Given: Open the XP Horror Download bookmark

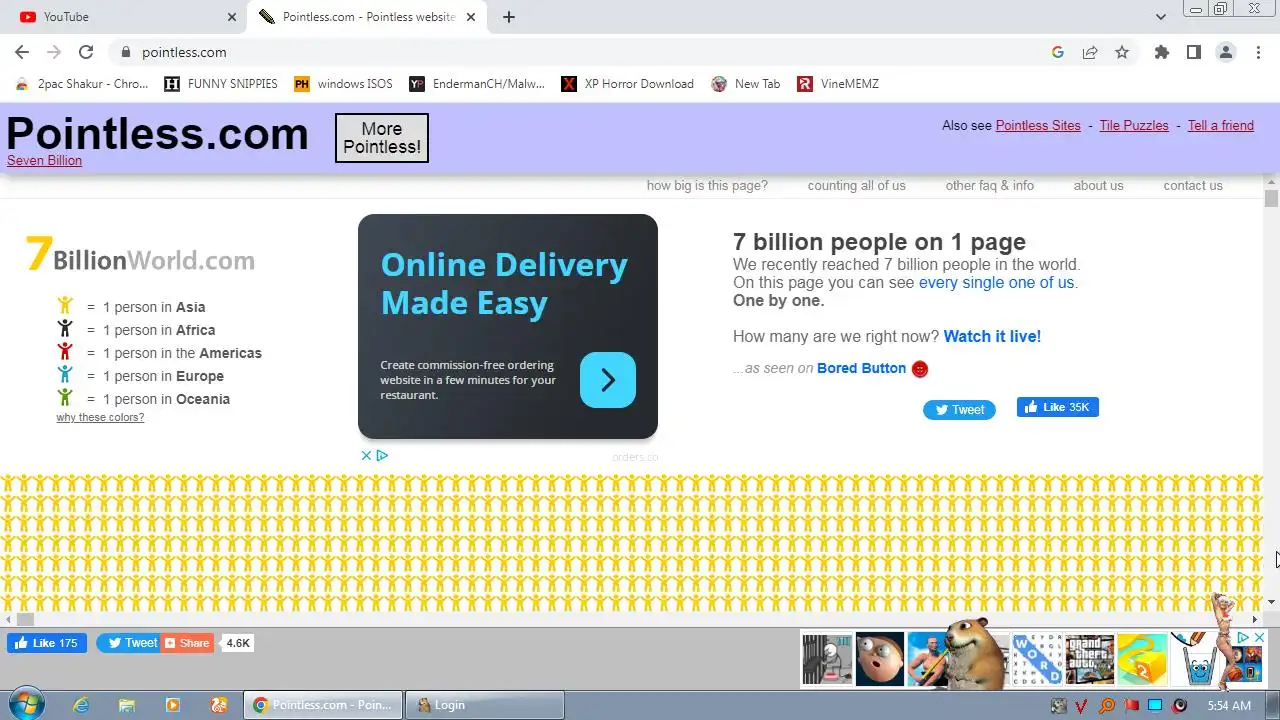Looking at the screenshot, I should (628, 84).
